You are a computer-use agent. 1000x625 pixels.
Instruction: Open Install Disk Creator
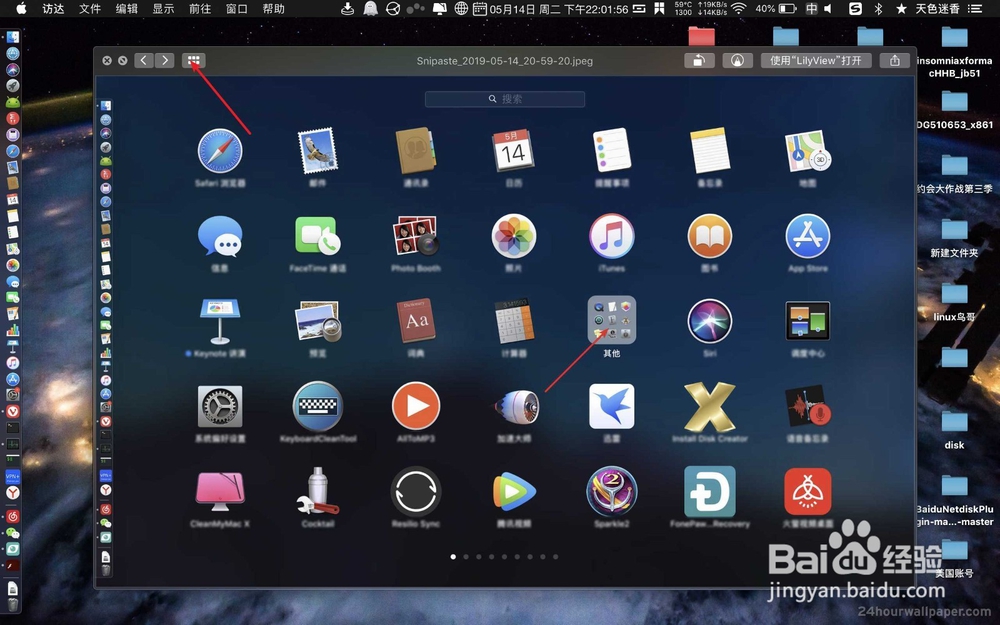click(x=709, y=408)
